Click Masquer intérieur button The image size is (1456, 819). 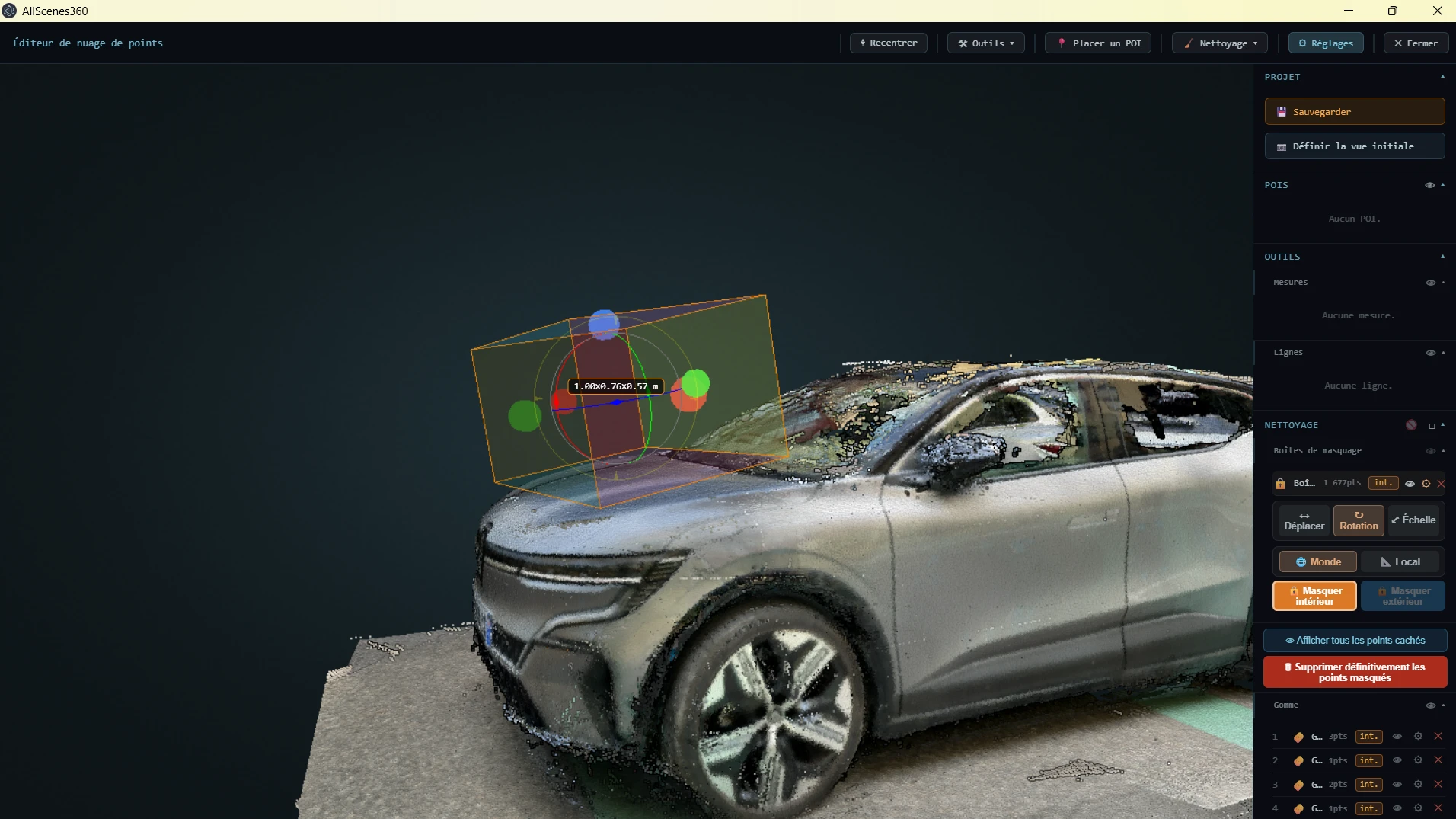pos(1314,596)
